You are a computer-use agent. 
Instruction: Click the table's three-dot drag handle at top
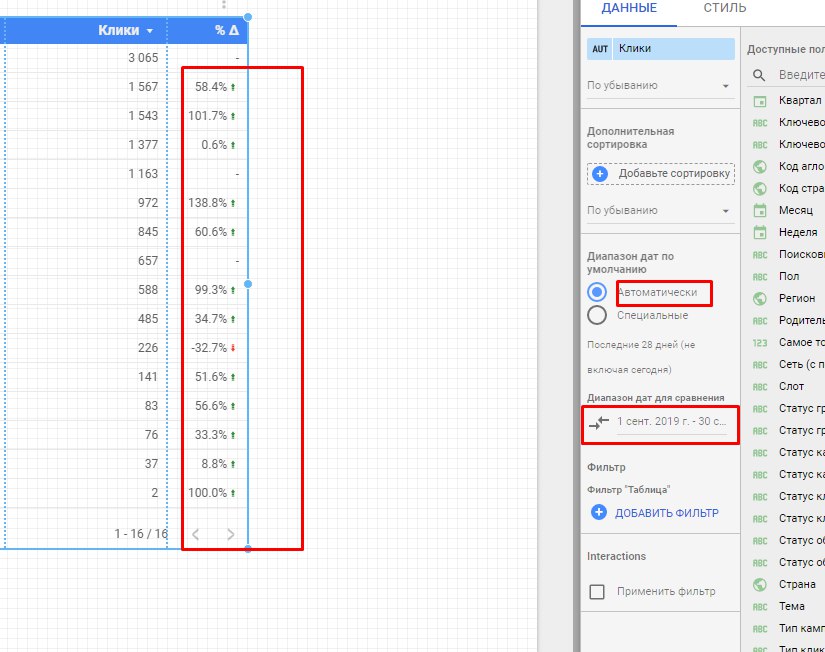[x=224, y=5]
